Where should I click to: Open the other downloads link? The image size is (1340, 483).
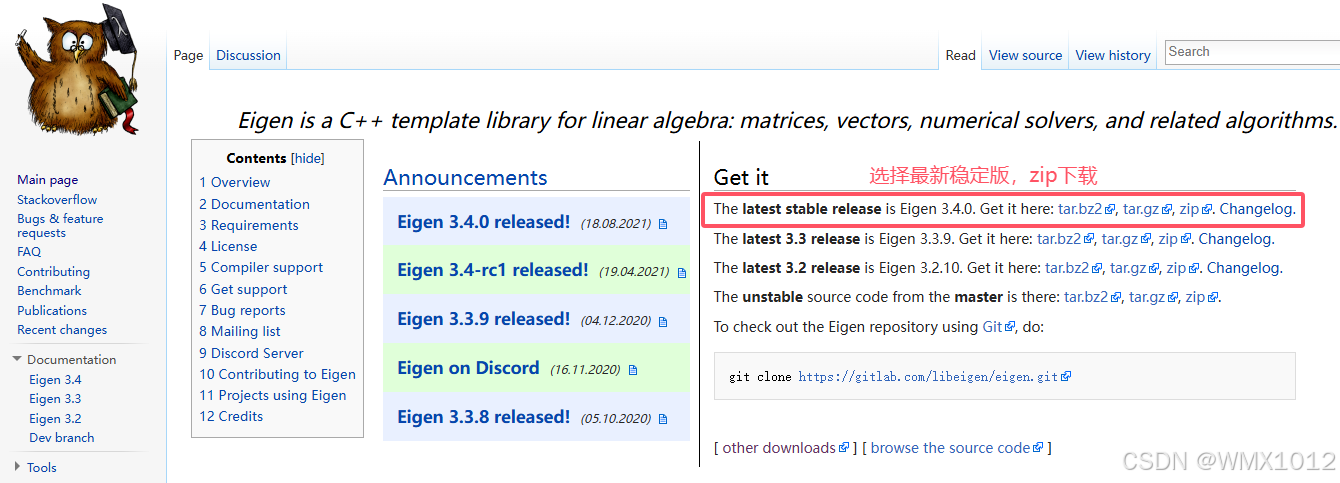786,448
